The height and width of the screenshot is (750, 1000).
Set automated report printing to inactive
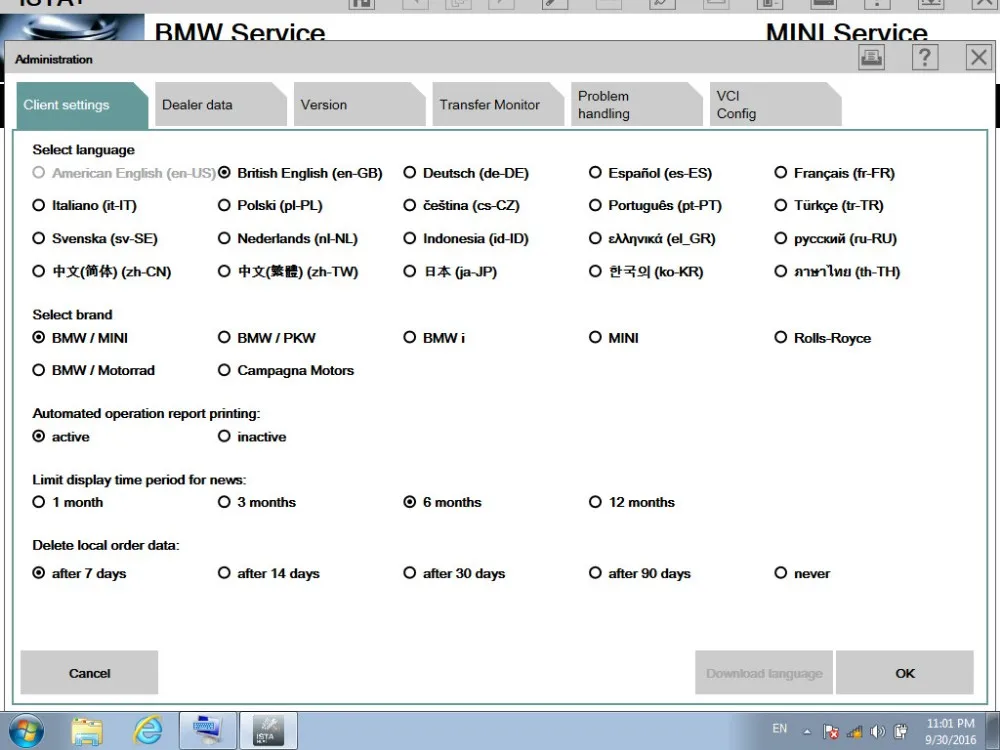pyautogui.click(x=252, y=437)
